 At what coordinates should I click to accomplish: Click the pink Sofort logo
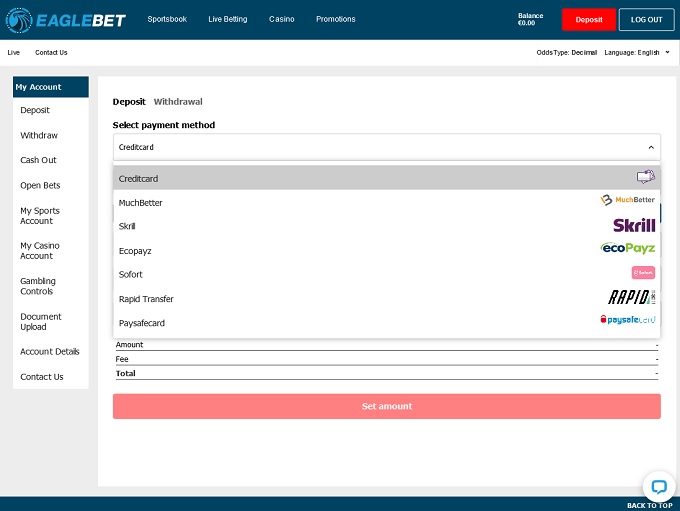tap(643, 273)
